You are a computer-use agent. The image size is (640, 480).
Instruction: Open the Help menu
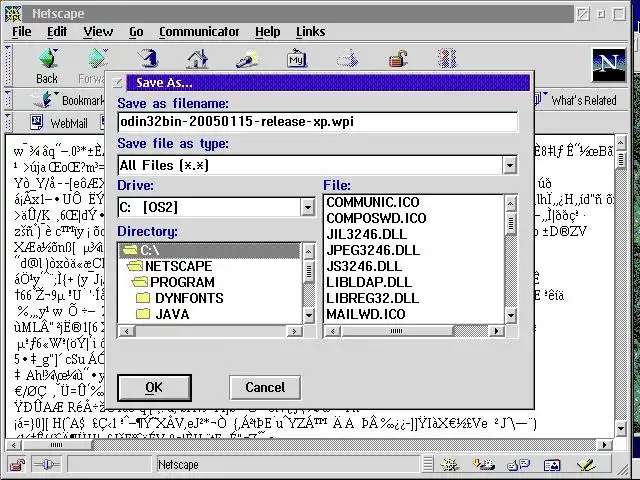[267, 31]
